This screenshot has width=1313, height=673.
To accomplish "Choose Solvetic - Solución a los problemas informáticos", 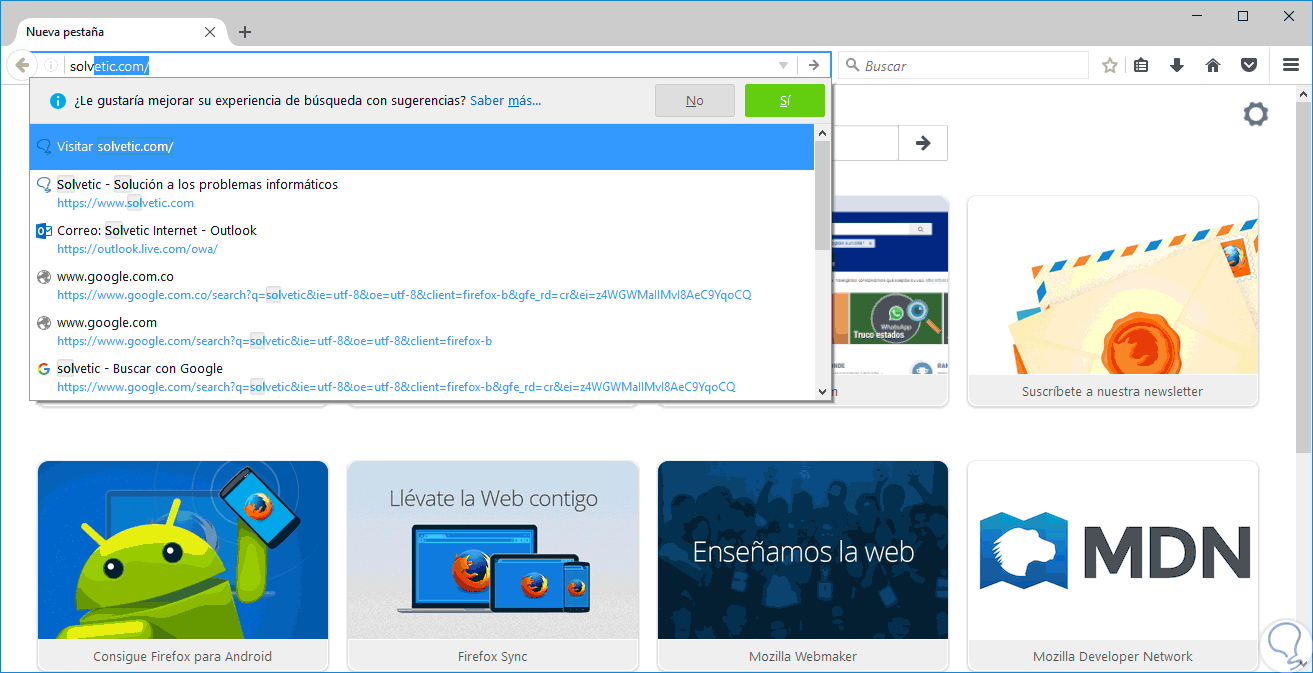I will tap(422, 193).
